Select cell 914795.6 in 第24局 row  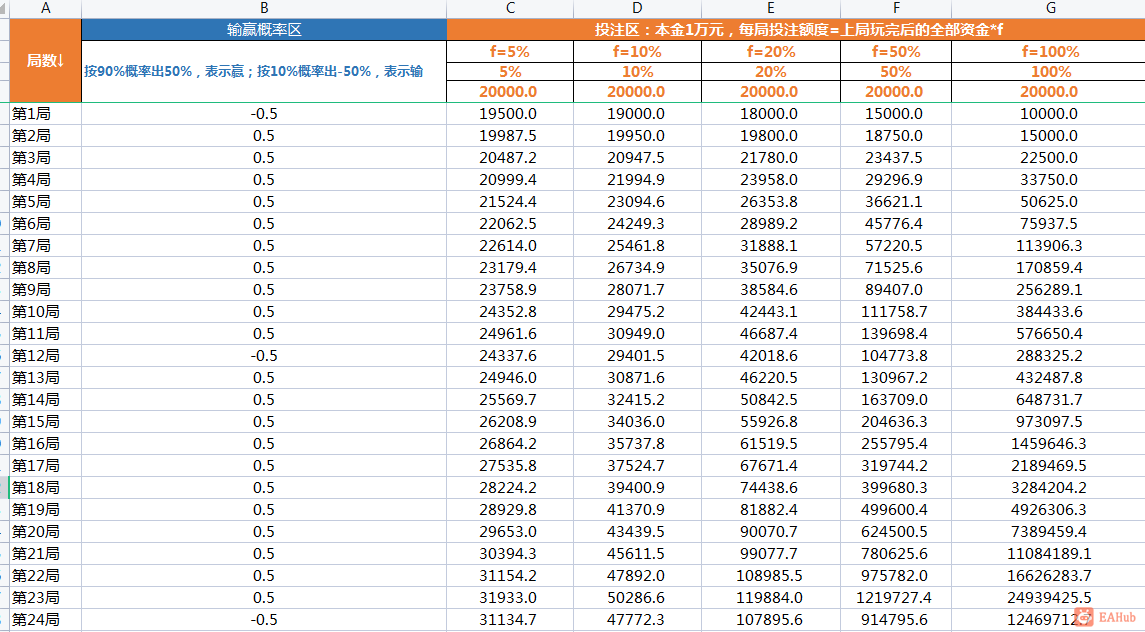click(x=896, y=620)
